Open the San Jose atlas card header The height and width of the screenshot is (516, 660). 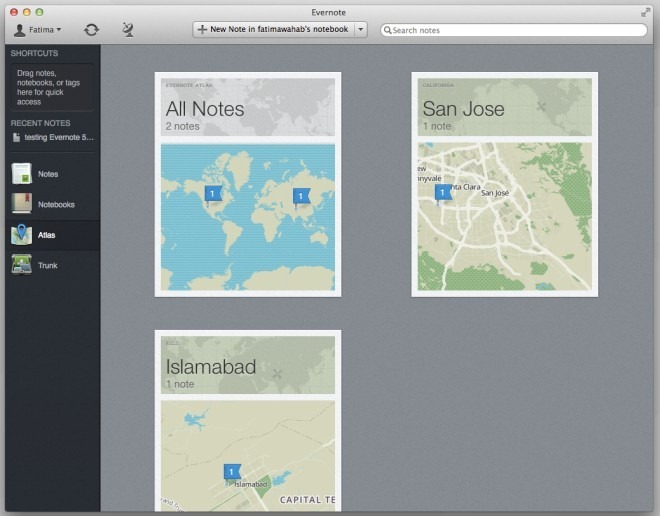(505, 107)
